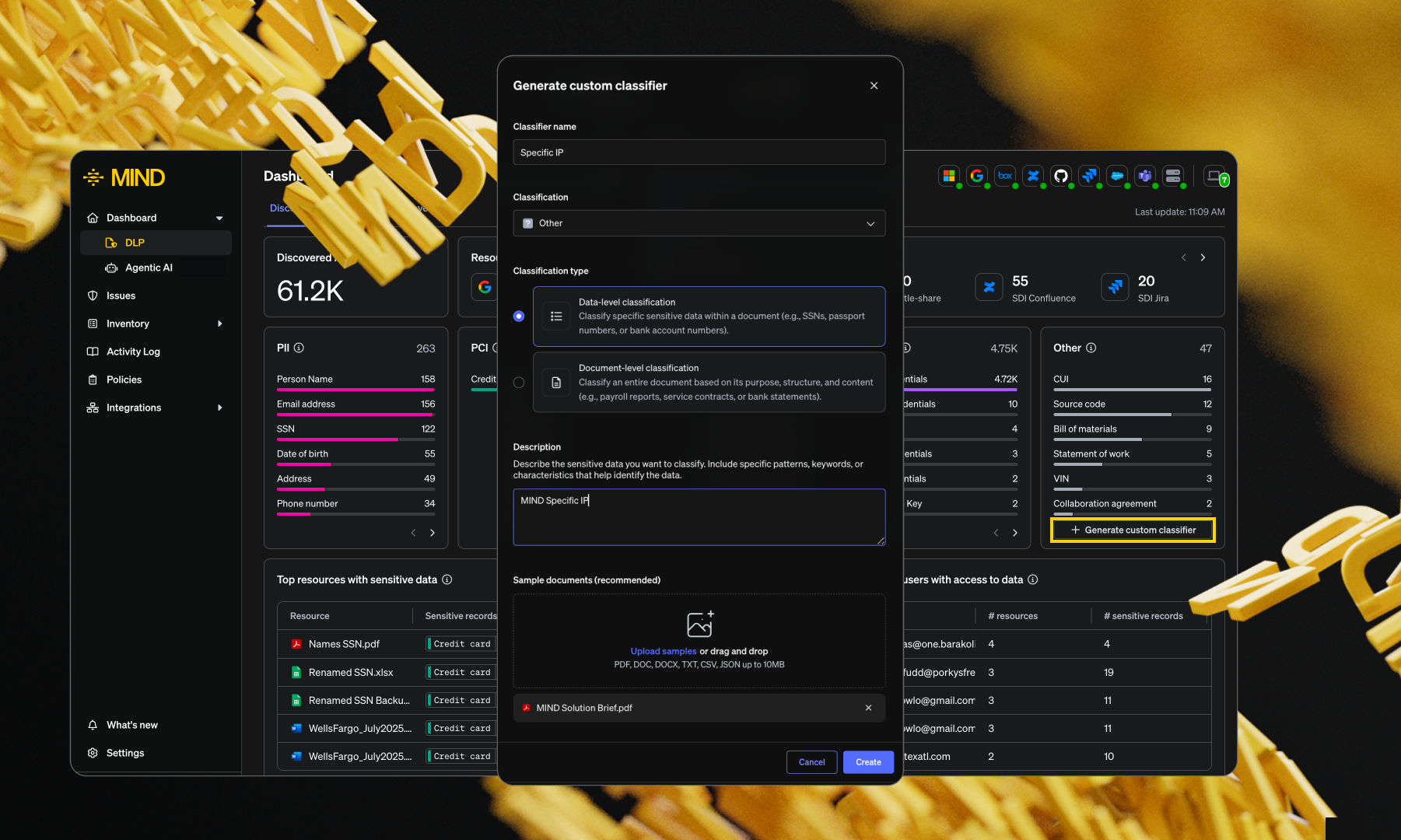
Task: Open the Jira integration icon in dashboard header
Action: 1089,176
